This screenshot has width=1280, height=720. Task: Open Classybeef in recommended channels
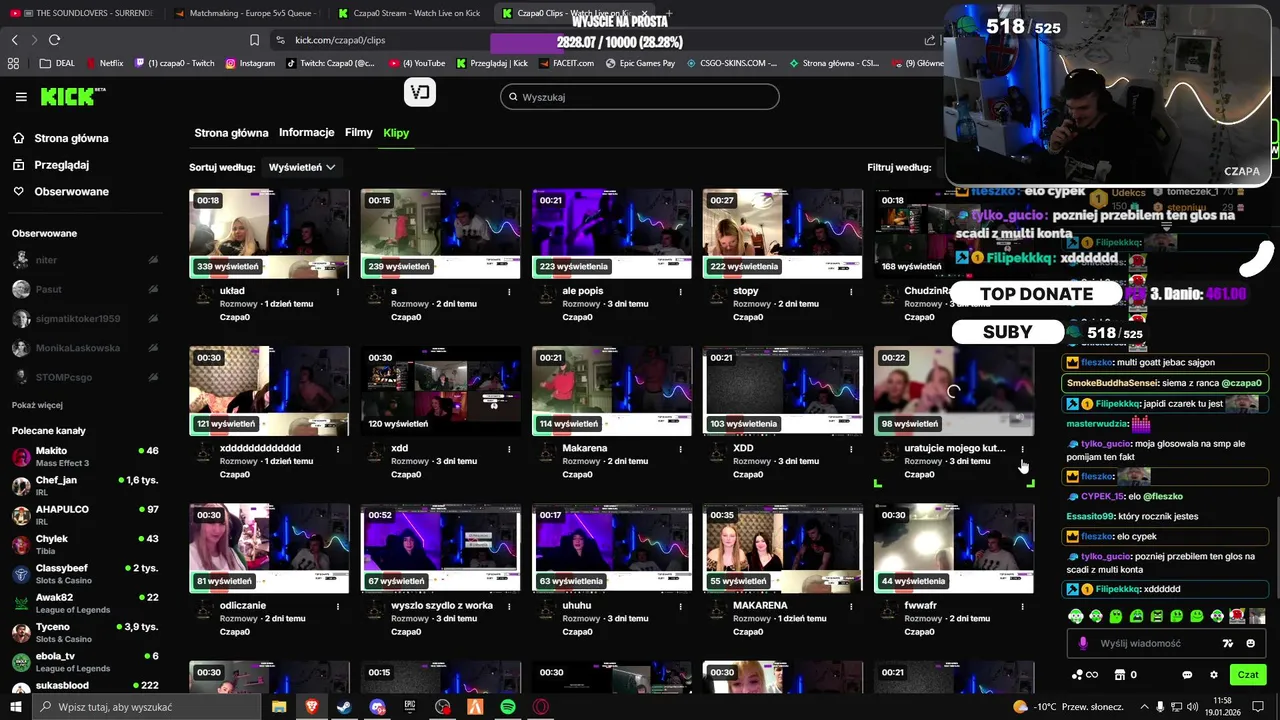pyautogui.click(x=85, y=574)
